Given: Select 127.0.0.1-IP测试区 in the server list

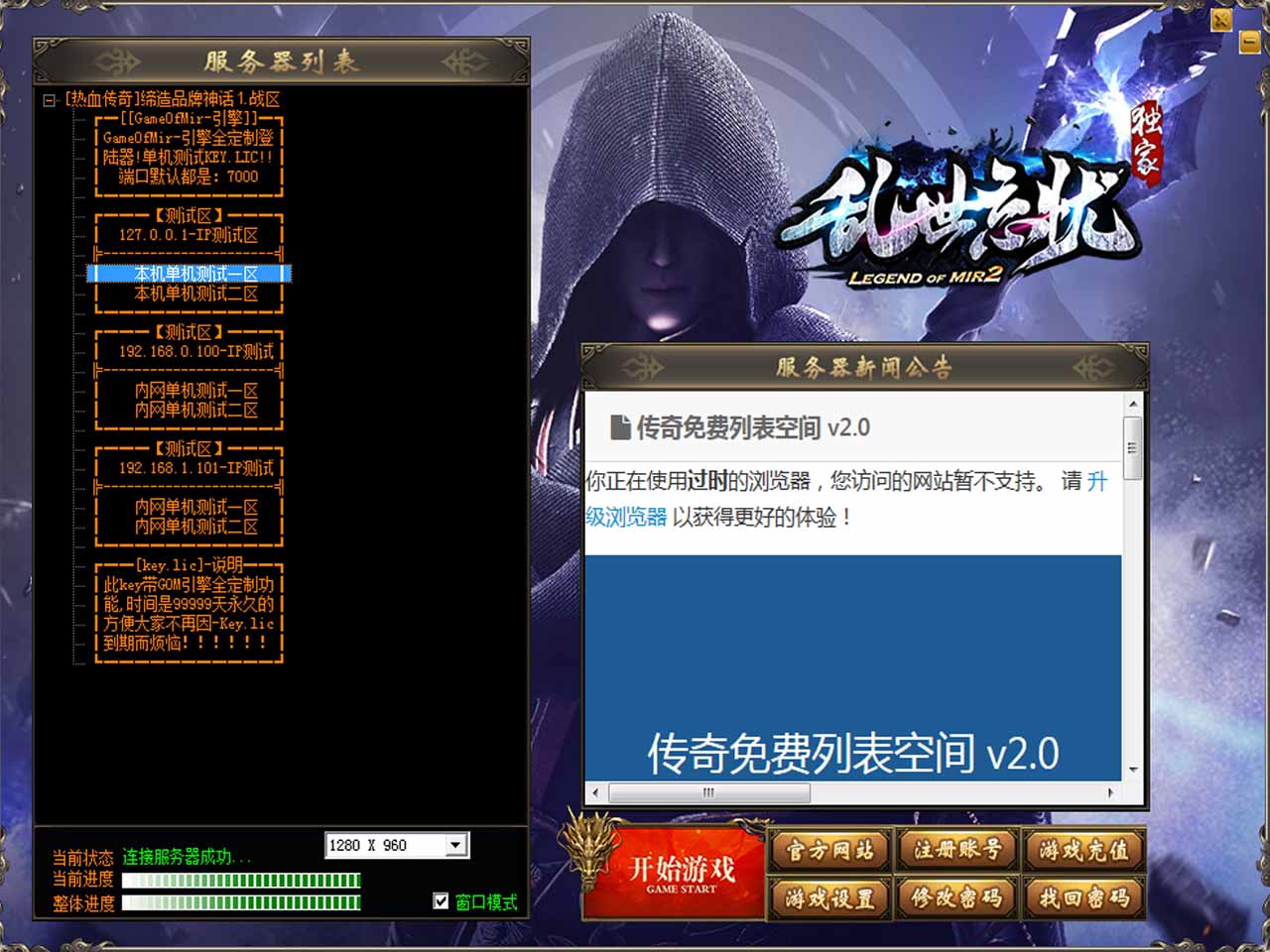Looking at the screenshot, I should [x=189, y=235].
